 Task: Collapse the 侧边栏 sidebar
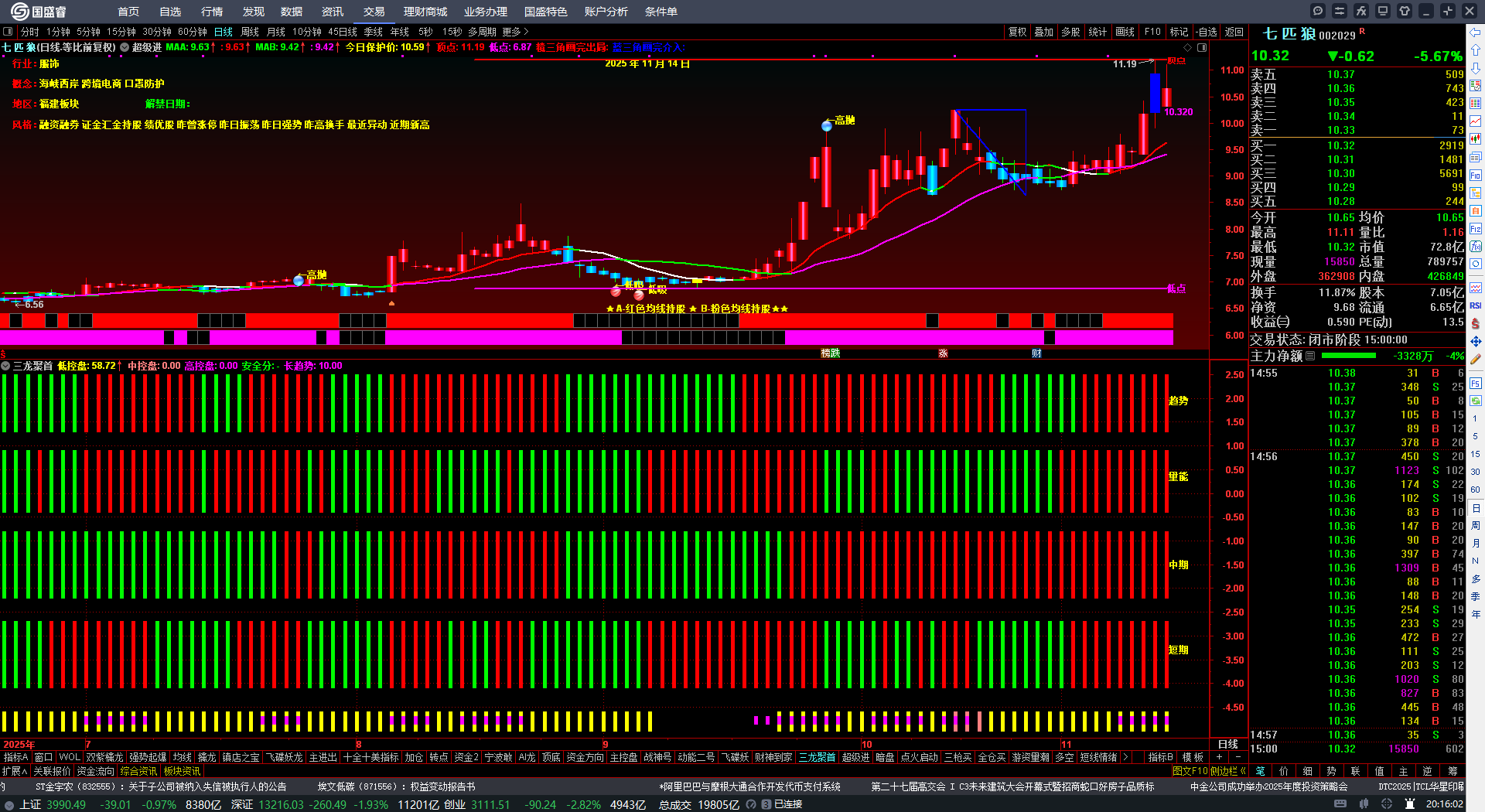1227,771
